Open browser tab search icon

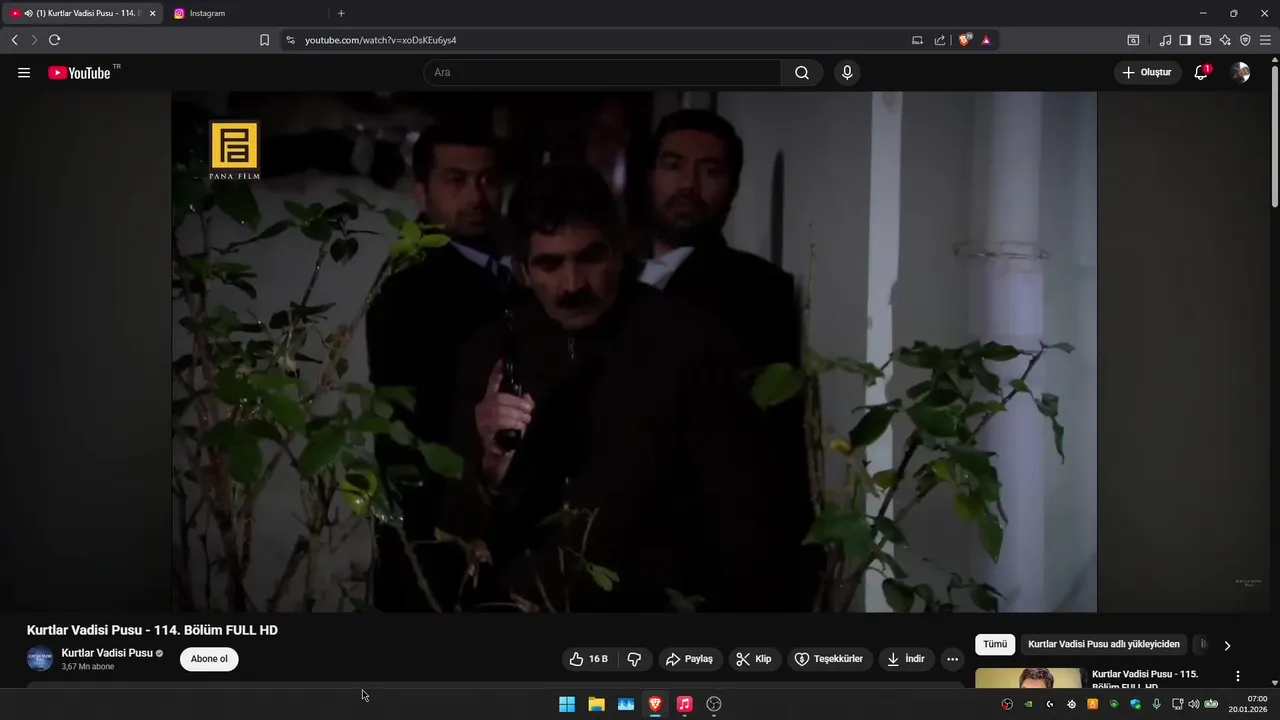click(1133, 40)
